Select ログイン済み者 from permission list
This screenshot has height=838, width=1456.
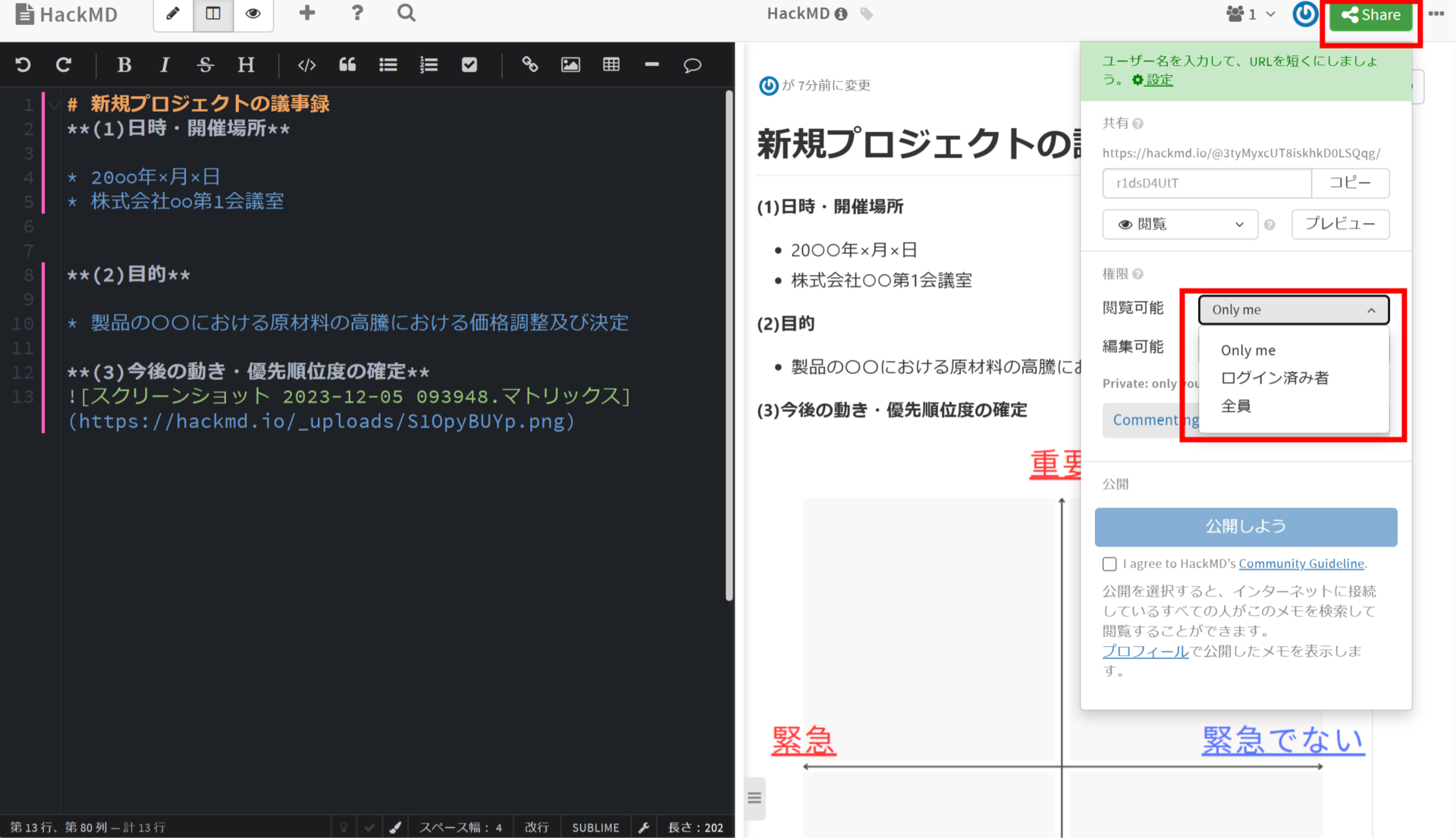(1274, 378)
